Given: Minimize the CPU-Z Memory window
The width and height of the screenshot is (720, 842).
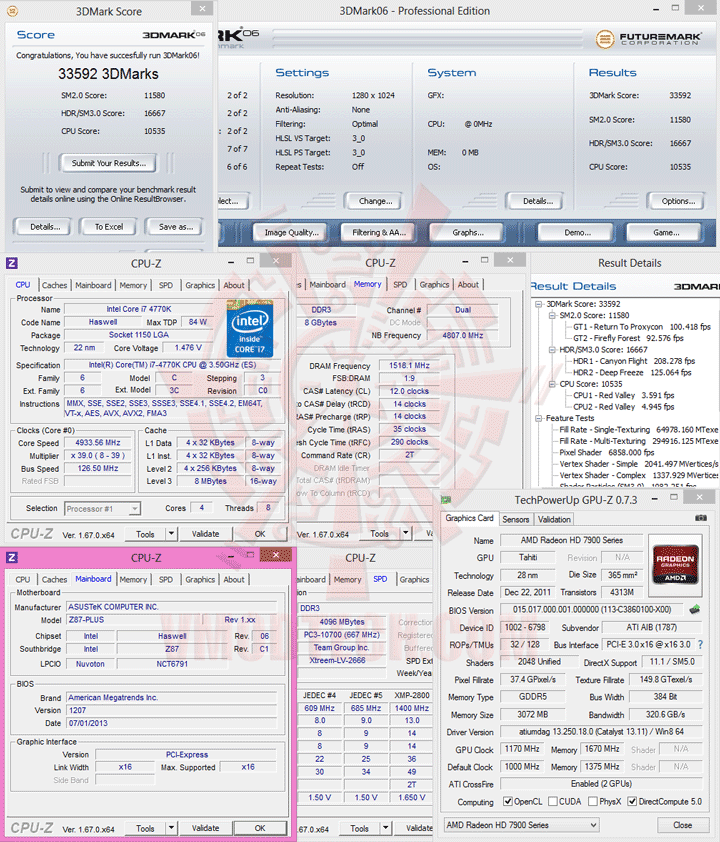Looking at the screenshot, I should click(465, 262).
